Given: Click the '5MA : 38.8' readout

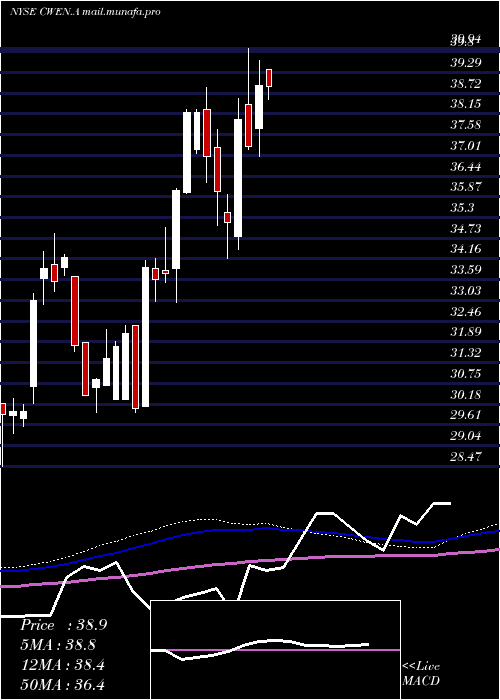Looking at the screenshot, I should coord(58,645).
